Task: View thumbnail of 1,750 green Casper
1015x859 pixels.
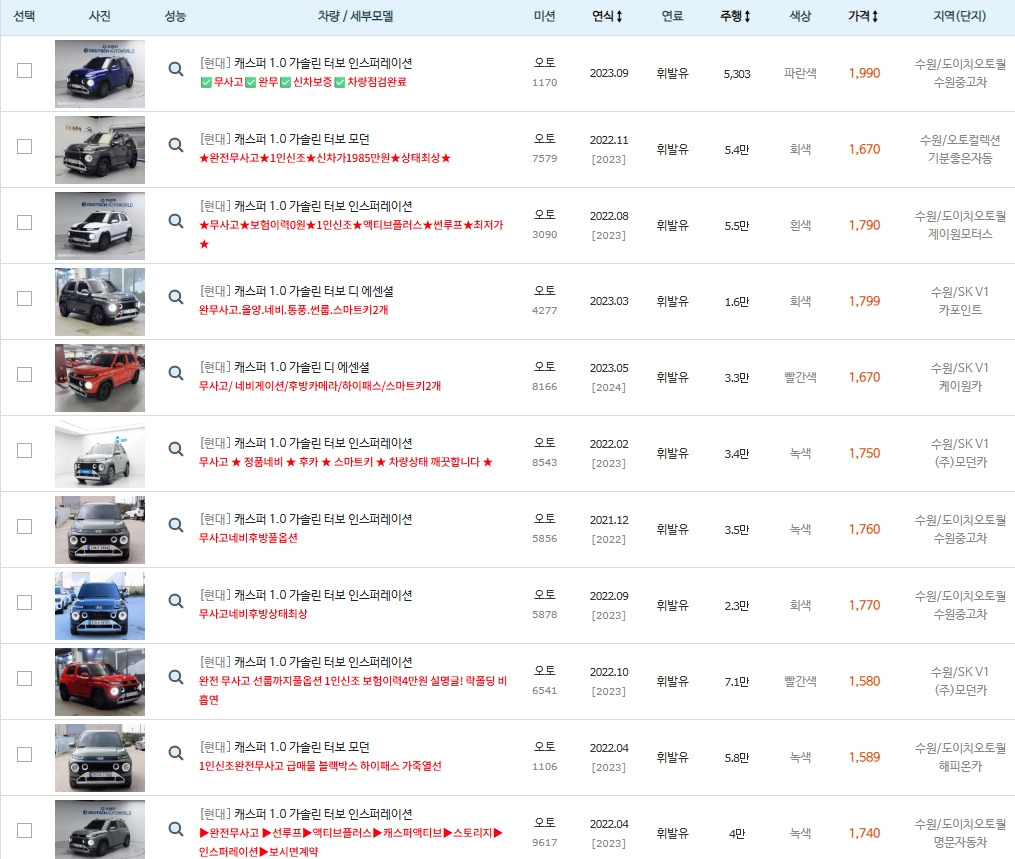Action: [100, 454]
